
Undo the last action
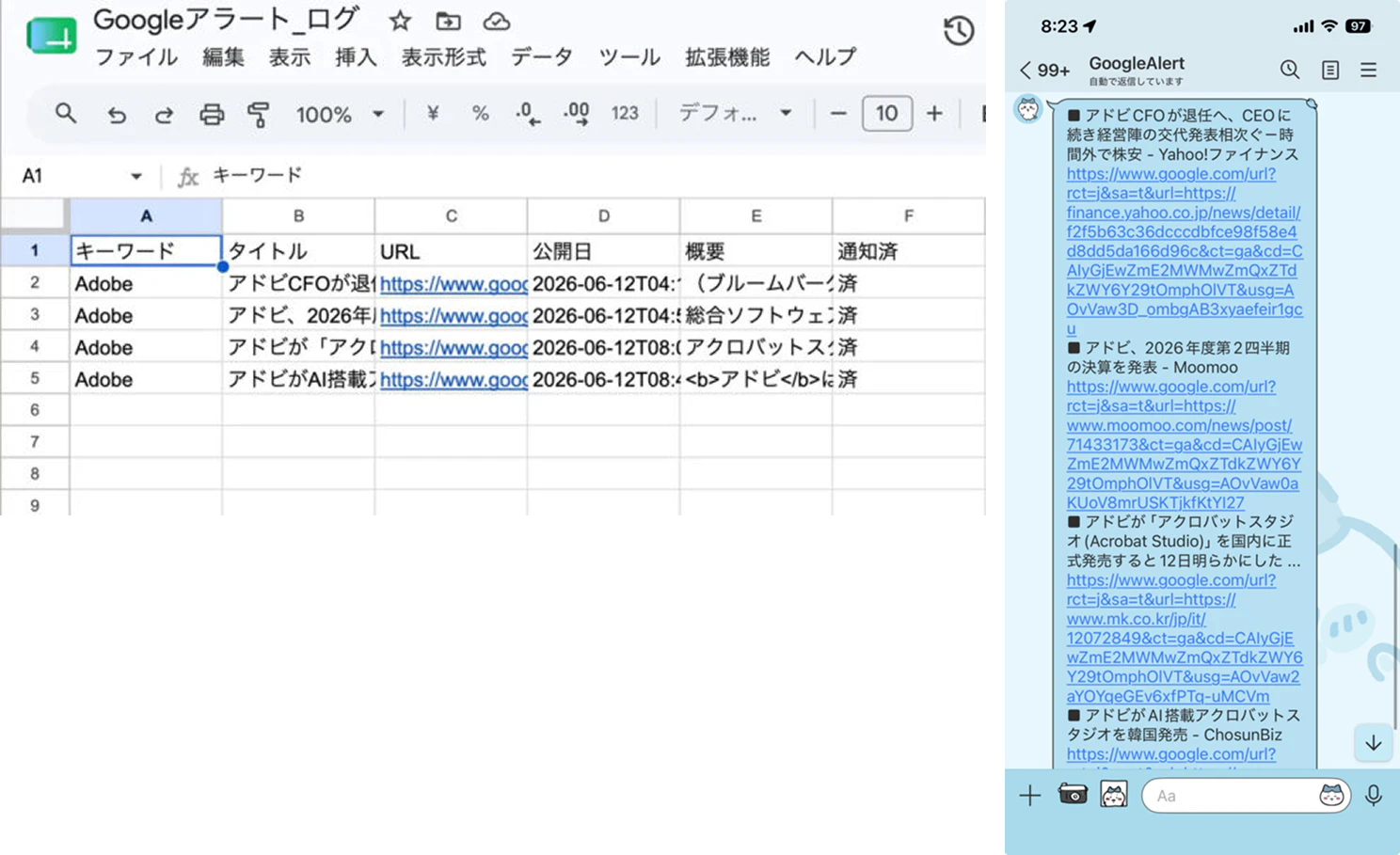[116, 115]
